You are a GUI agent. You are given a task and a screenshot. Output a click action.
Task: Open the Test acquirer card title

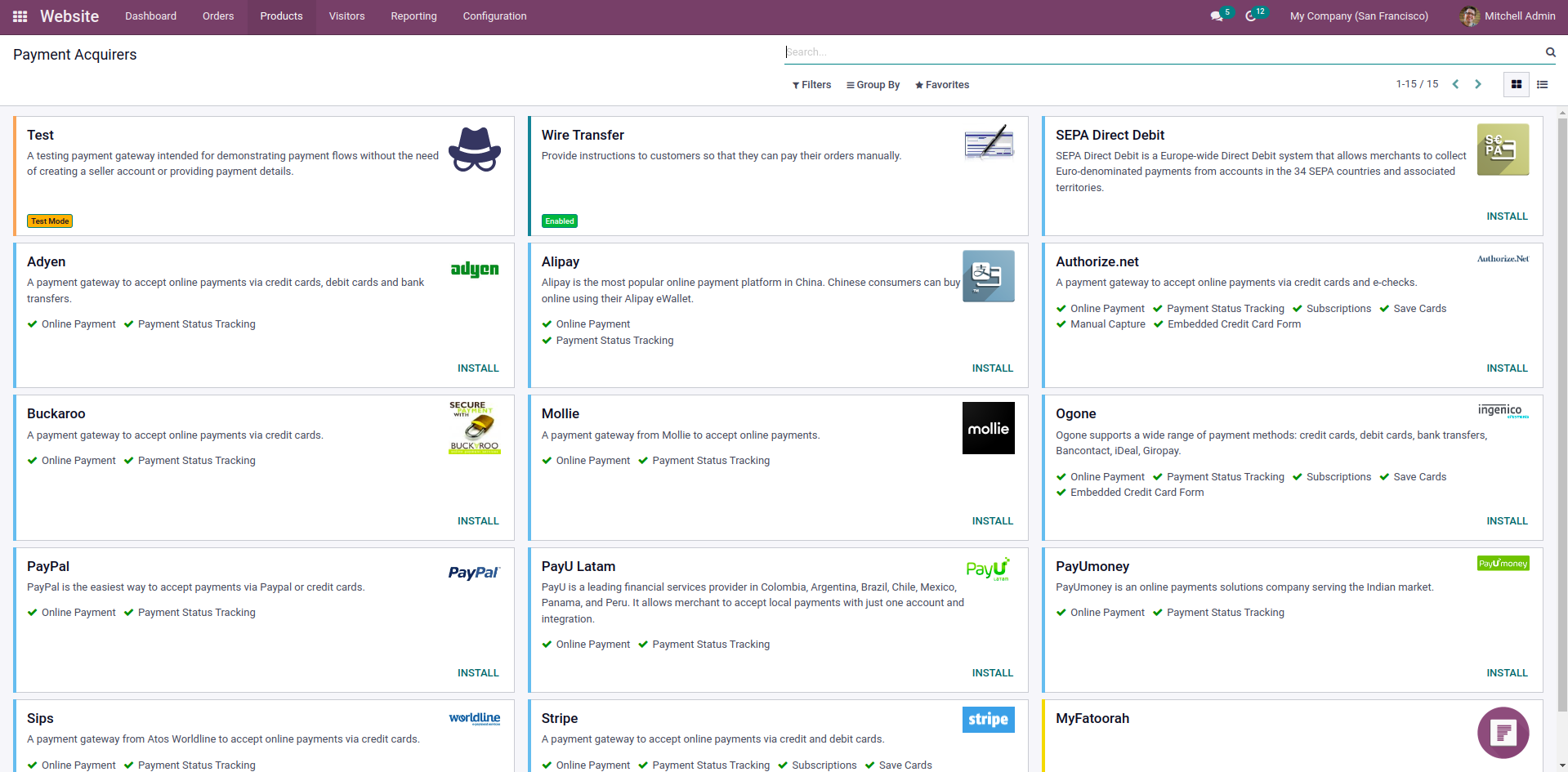tap(40, 136)
